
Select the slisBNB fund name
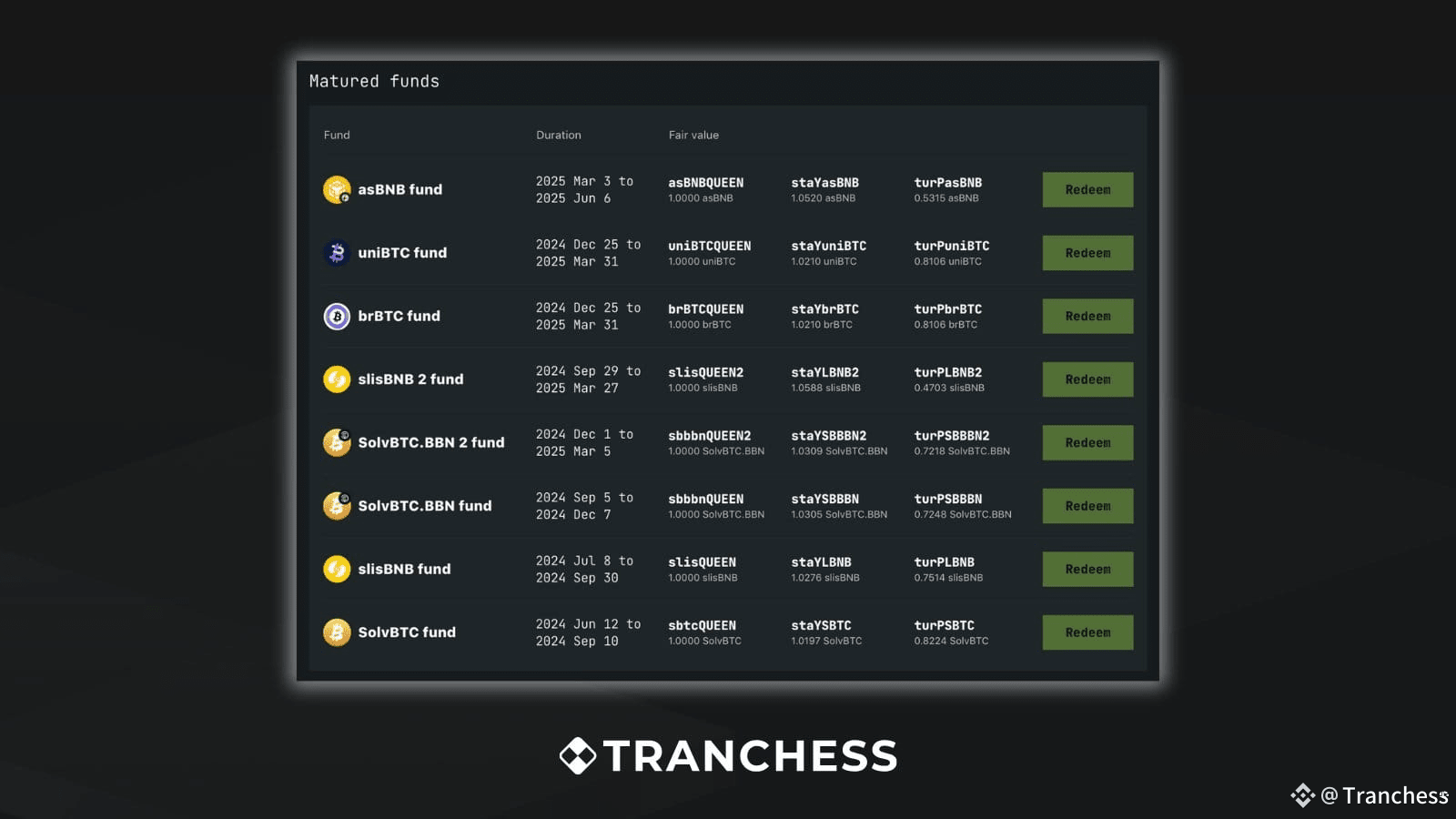tap(404, 569)
